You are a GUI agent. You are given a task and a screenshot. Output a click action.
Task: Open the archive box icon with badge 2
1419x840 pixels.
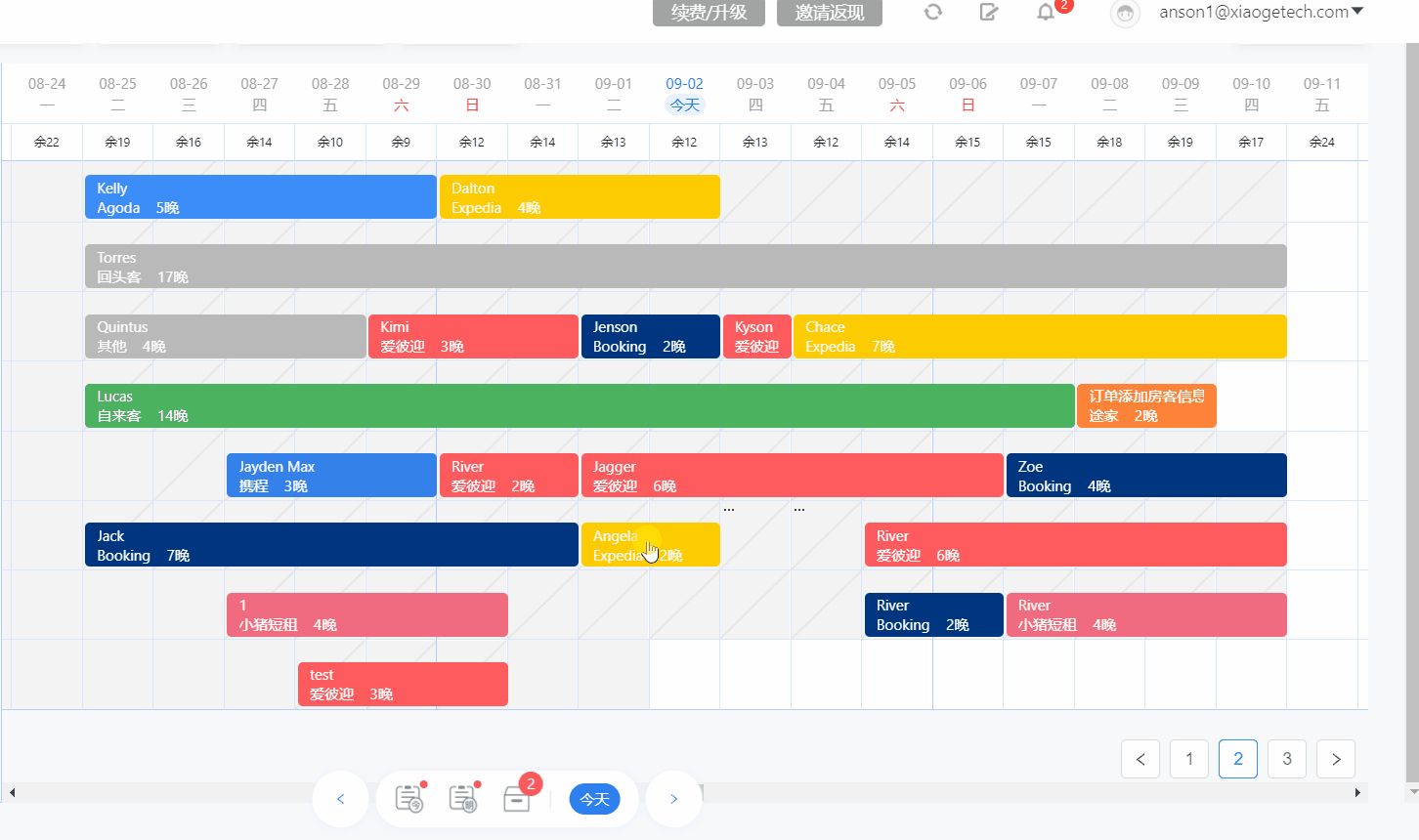click(x=517, y=799)
